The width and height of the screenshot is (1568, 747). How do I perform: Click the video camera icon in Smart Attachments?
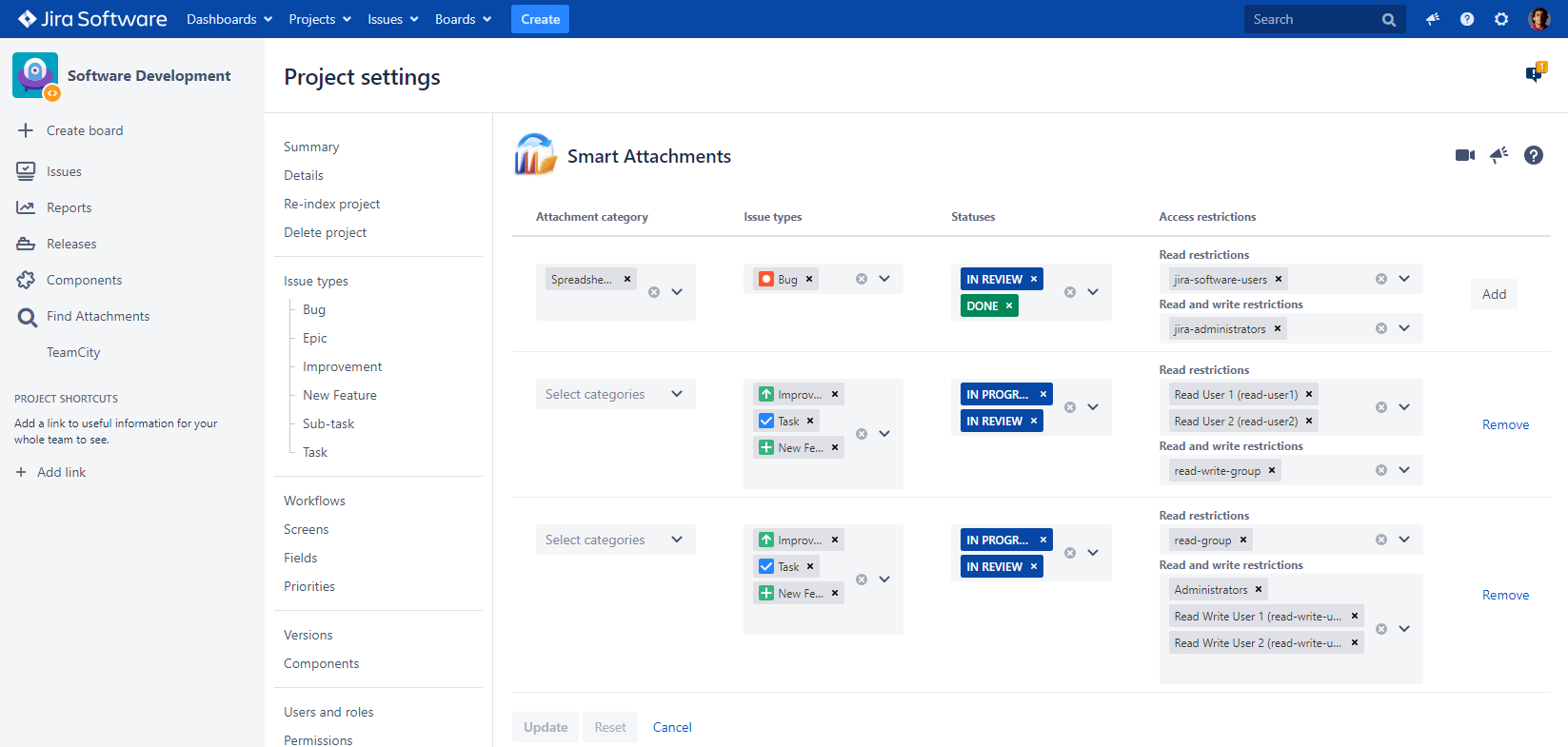[1464, 155]
